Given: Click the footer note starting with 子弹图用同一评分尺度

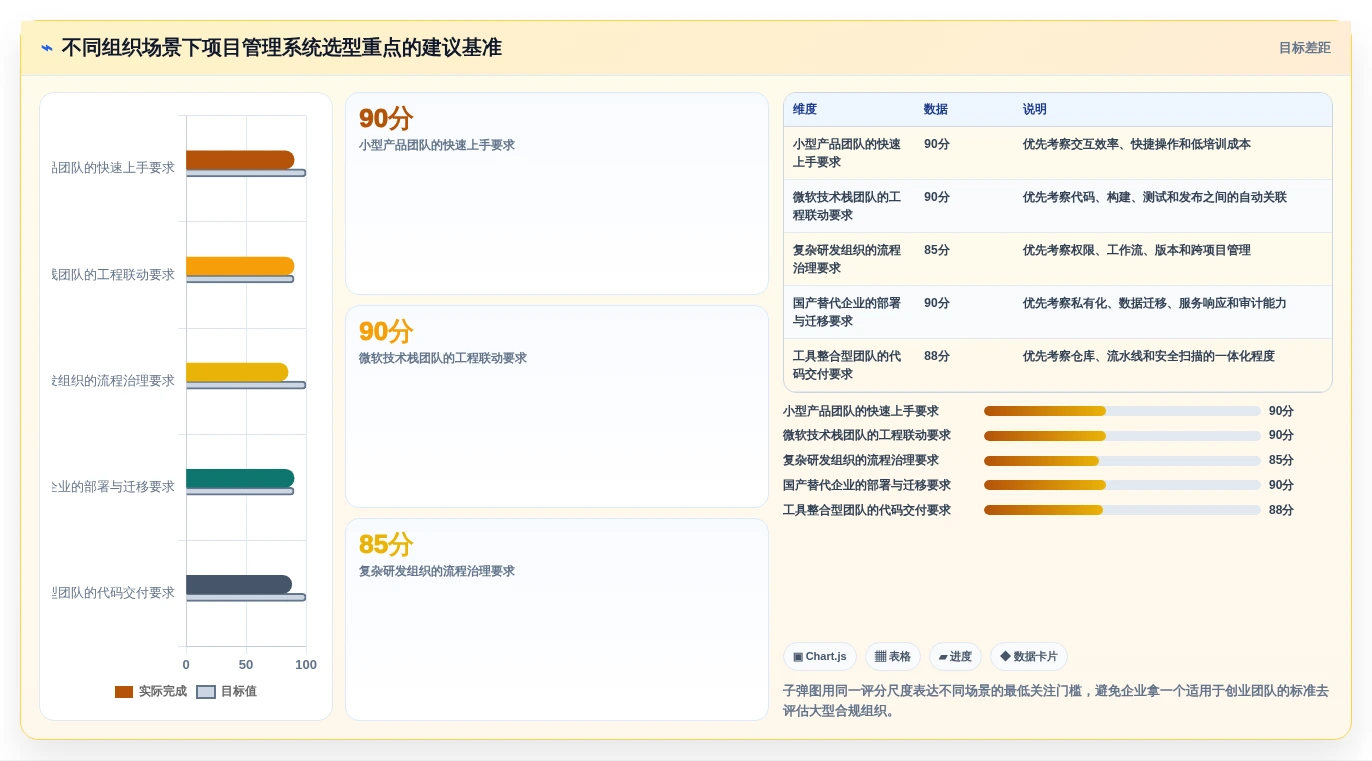Looking at the screenshot, I should 1056,701.
